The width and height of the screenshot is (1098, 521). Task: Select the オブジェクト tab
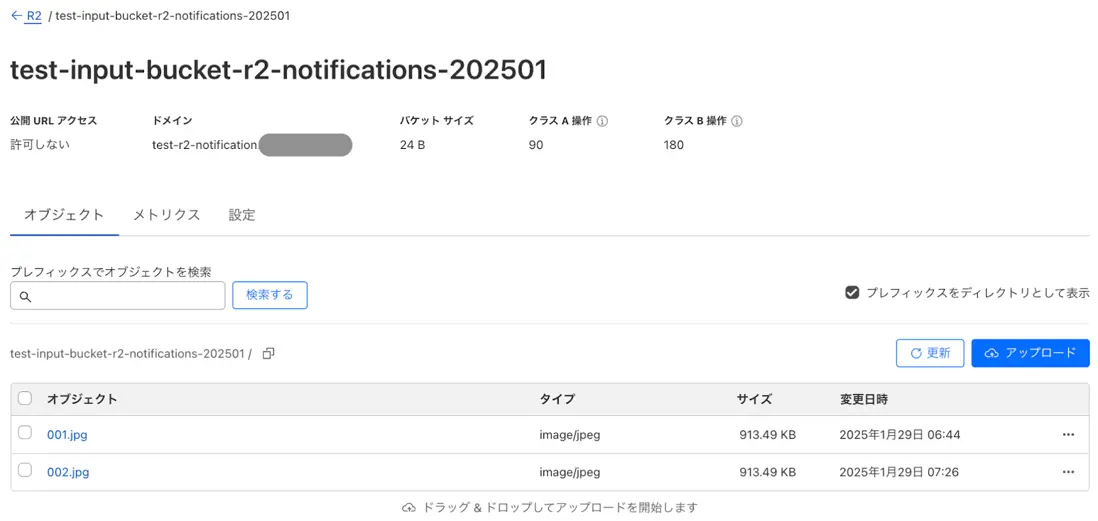64,215
